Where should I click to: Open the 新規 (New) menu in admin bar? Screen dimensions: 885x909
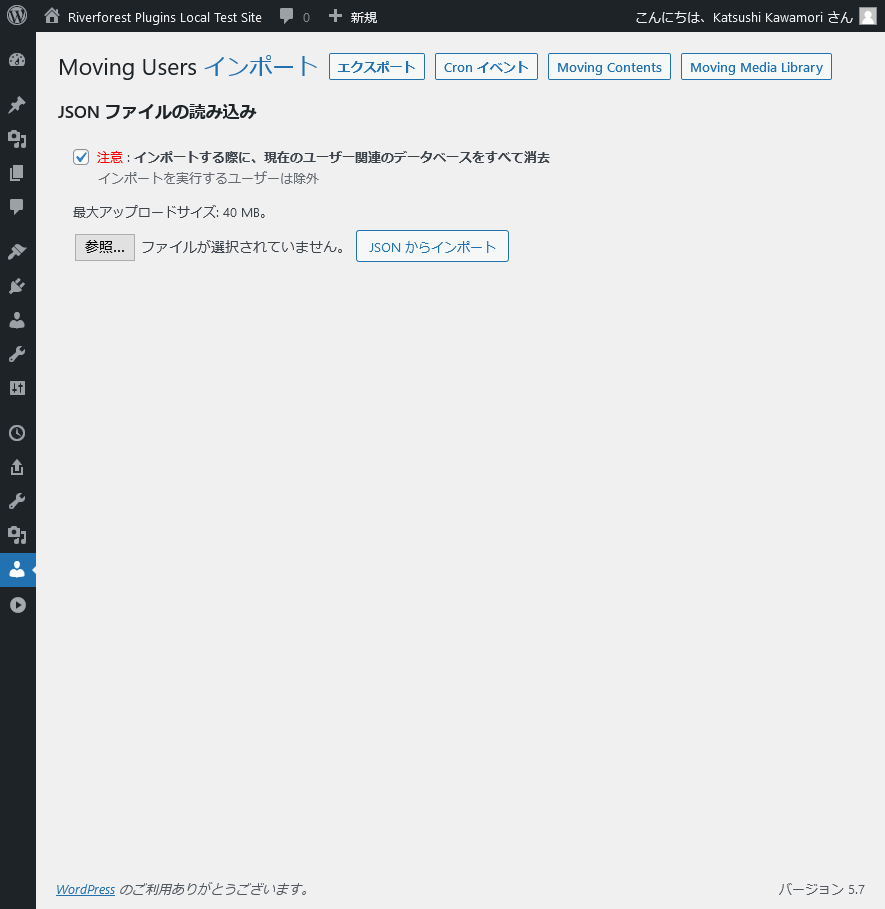(x=353, y=16)
